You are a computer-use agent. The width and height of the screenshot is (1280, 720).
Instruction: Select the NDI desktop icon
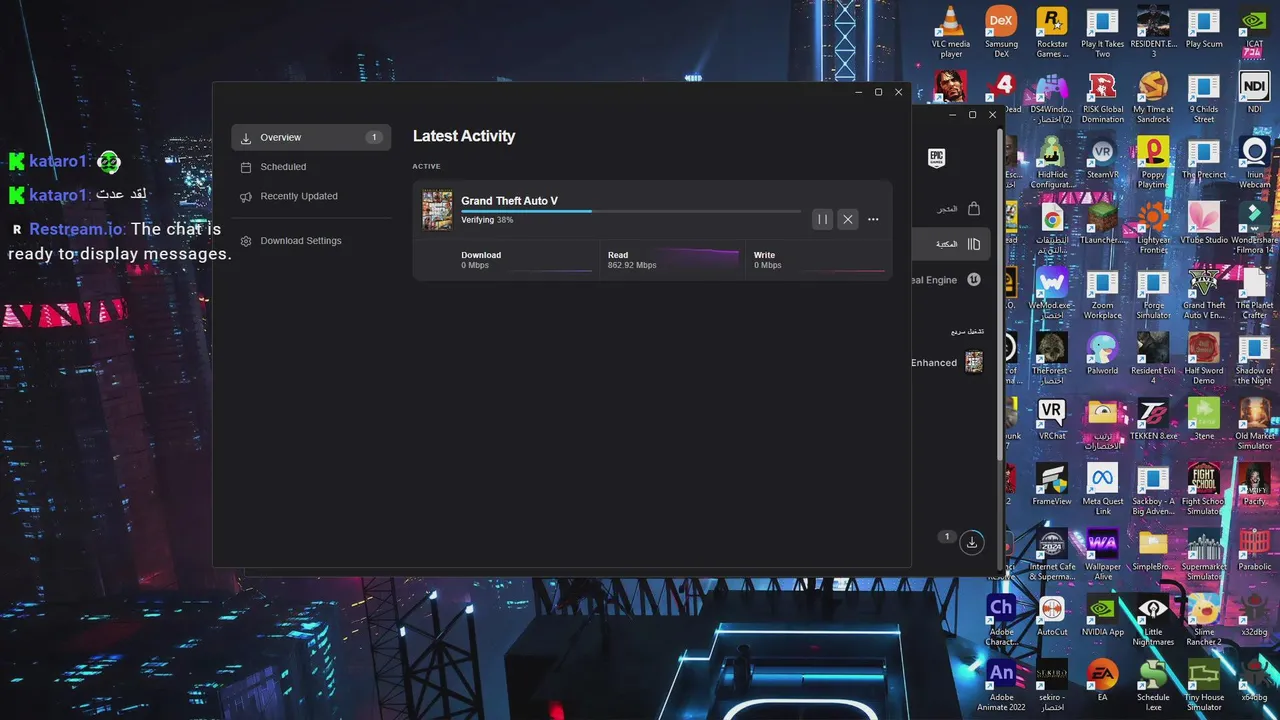pyautogui.click(x=1254, y=93)
